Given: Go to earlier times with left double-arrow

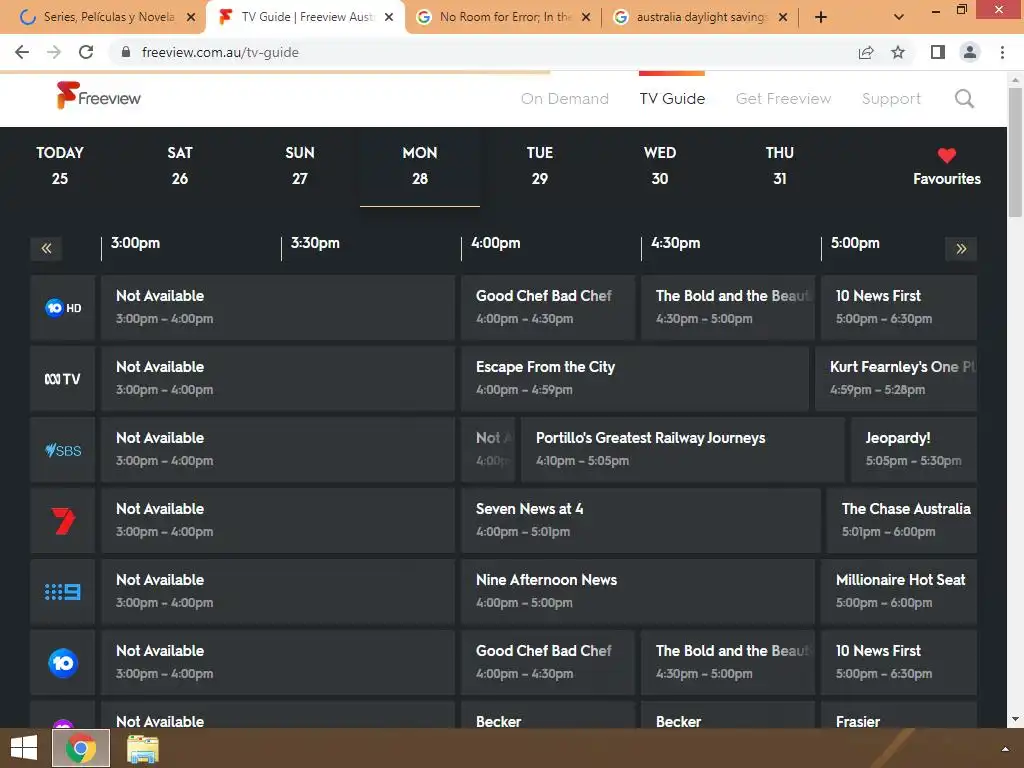Looking at the screenshot, I should pyautogui.click(x=46, y=249).
